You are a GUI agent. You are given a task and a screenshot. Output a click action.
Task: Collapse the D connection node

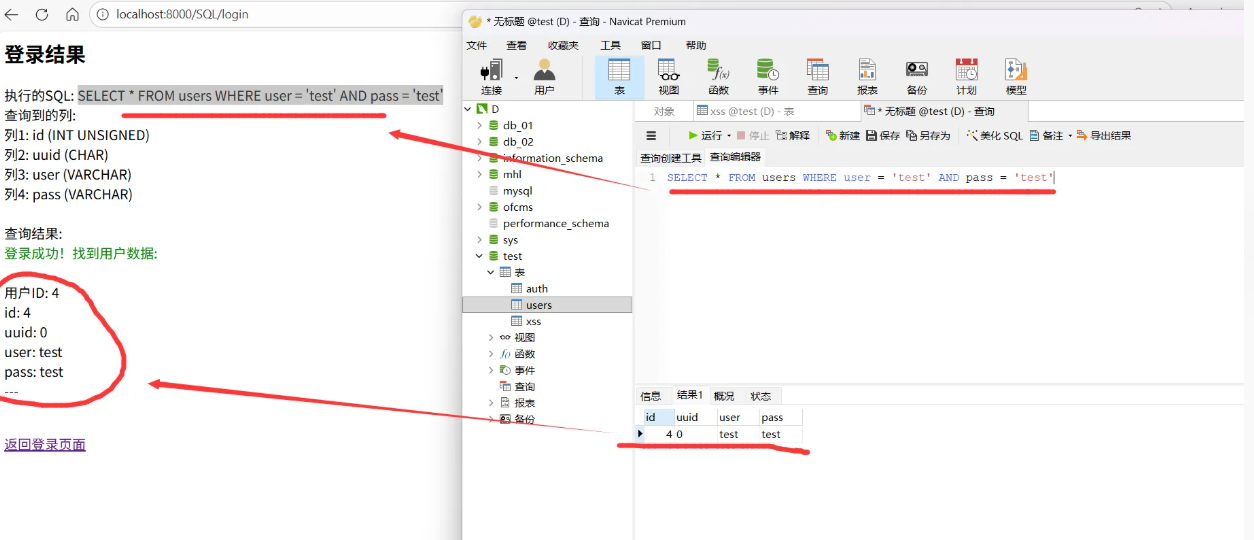point(467,109)
